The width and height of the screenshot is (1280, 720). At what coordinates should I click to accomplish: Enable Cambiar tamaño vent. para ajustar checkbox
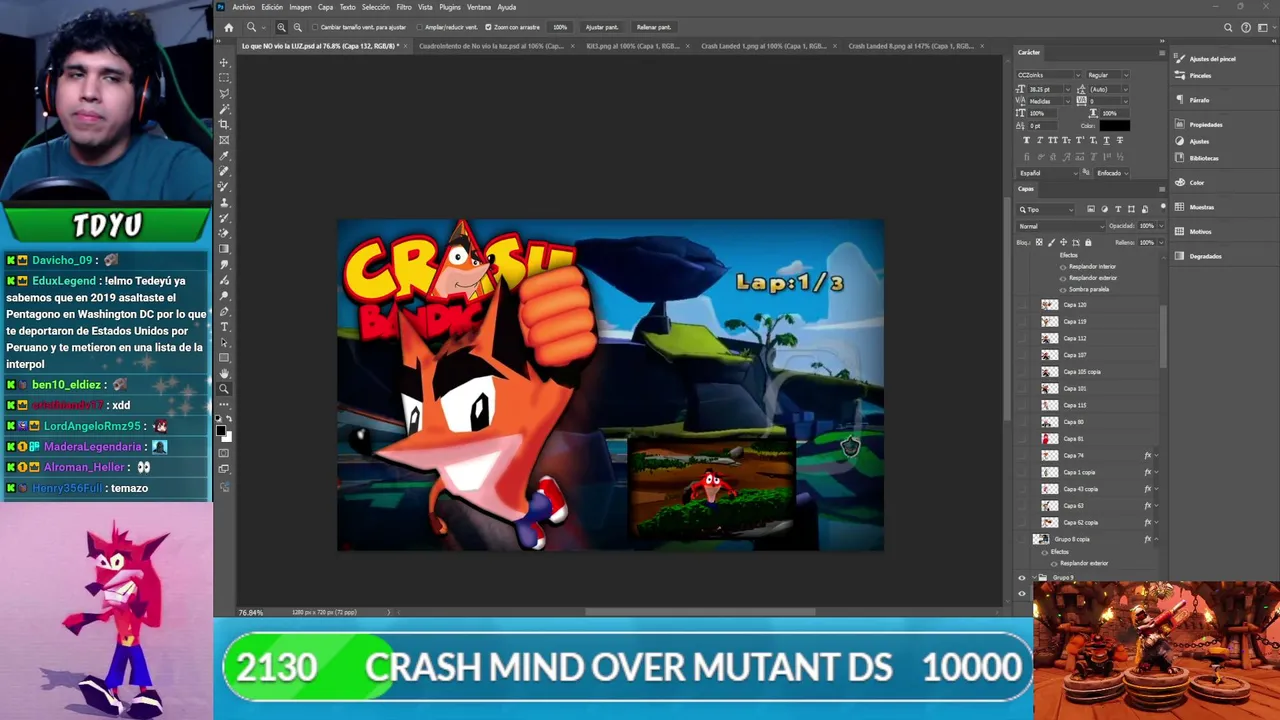(x=315, y=27)
